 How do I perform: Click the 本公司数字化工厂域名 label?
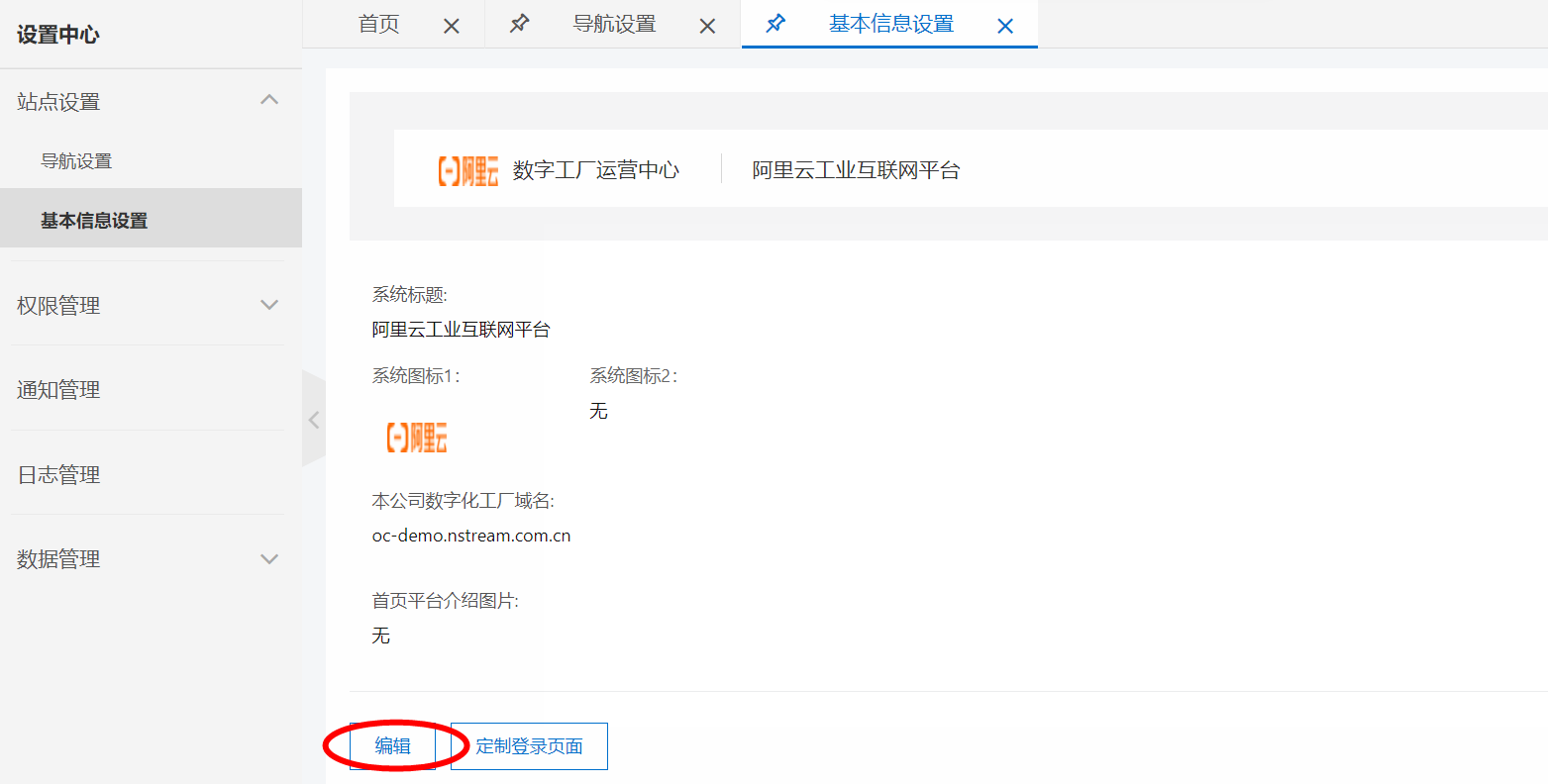464,501
